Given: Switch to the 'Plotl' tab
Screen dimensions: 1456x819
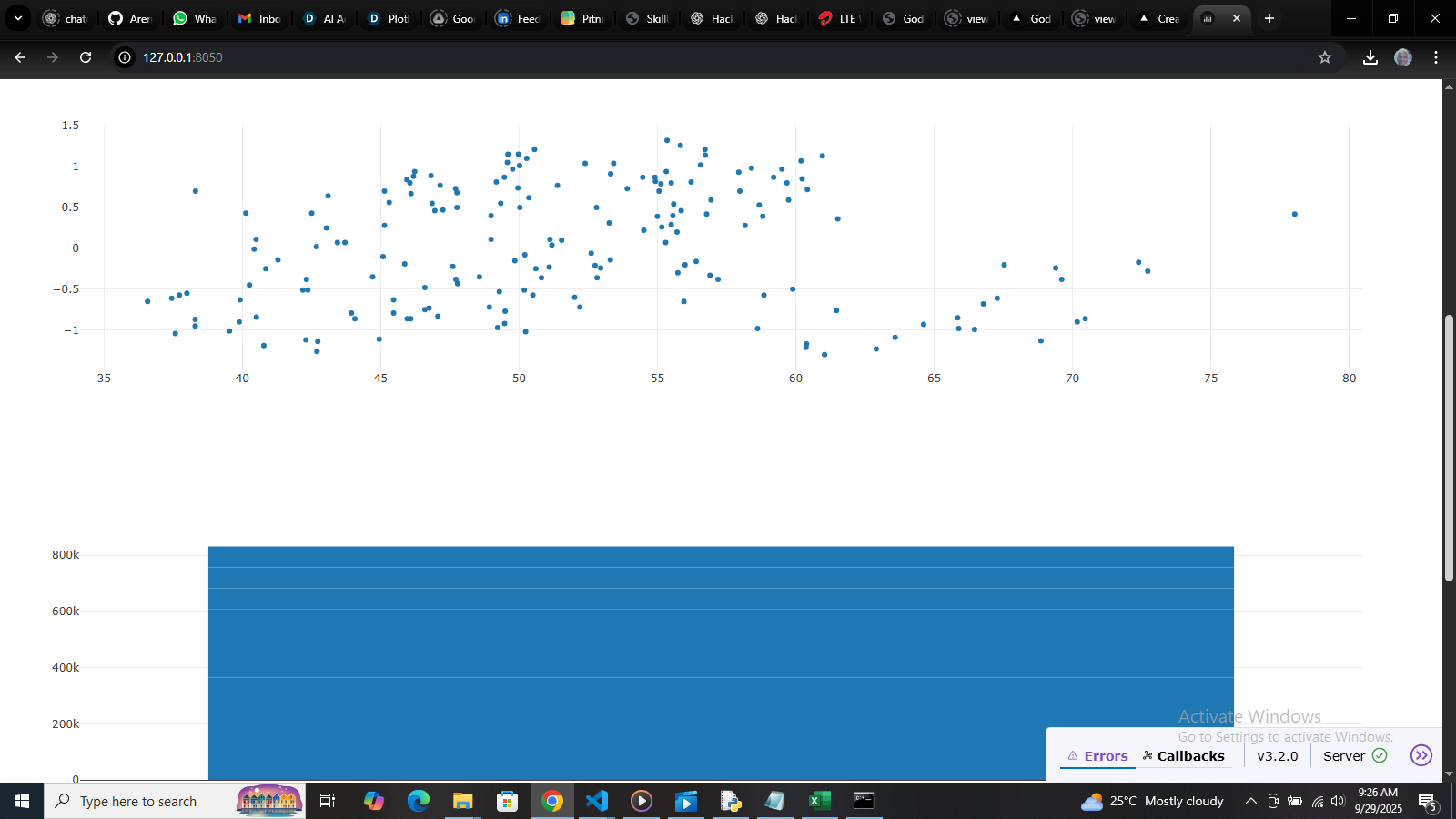Looking at the screenshot, I should pyautogui.click(x=389, y=18).
